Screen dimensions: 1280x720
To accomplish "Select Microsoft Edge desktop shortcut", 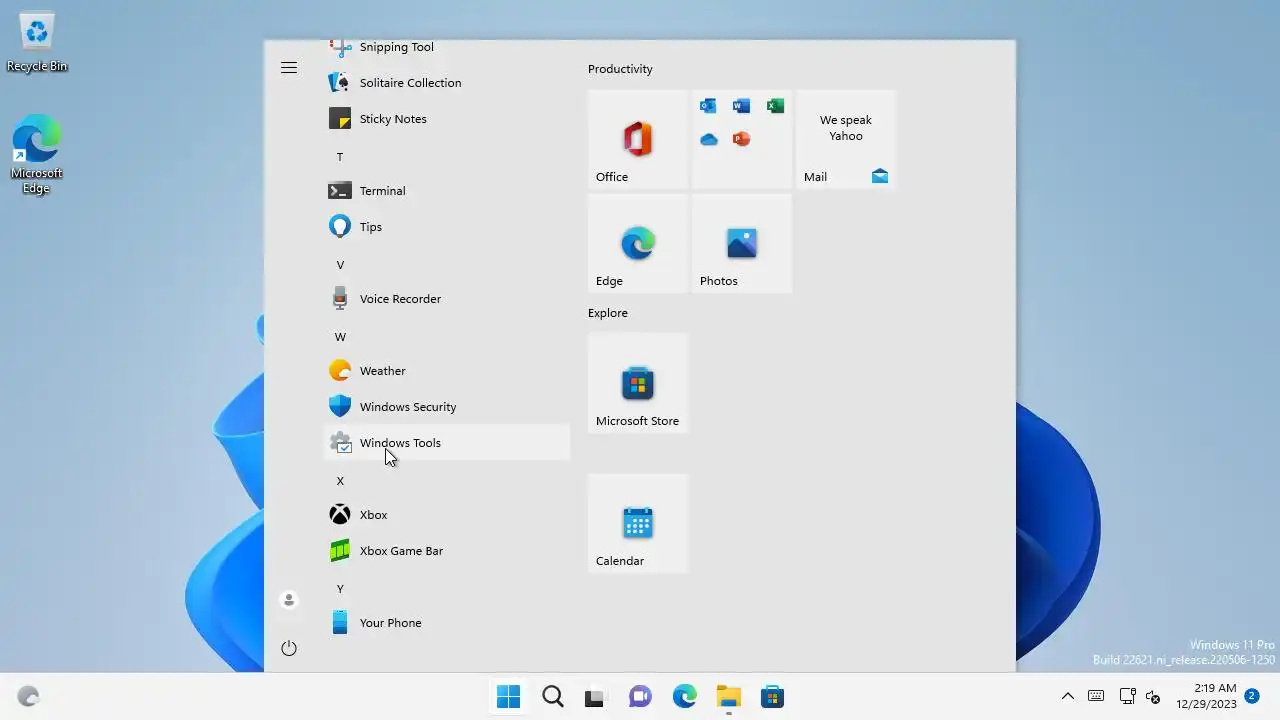I will pos(37,155).
